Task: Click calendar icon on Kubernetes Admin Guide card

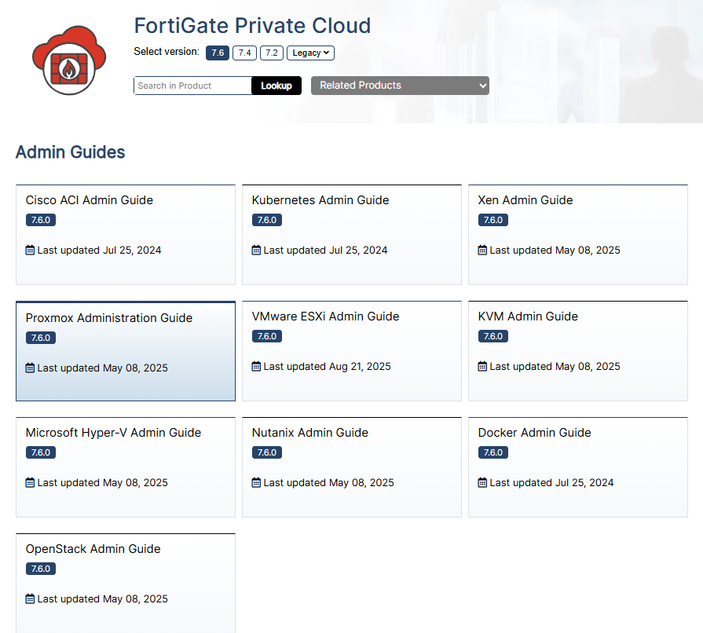Action: [x=257, y=250]
